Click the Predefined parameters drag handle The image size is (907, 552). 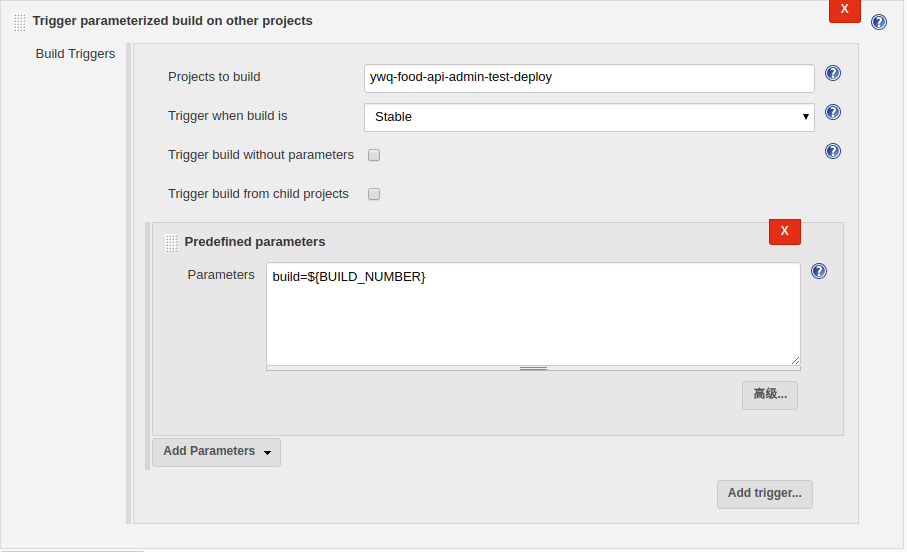coord(172,242)
